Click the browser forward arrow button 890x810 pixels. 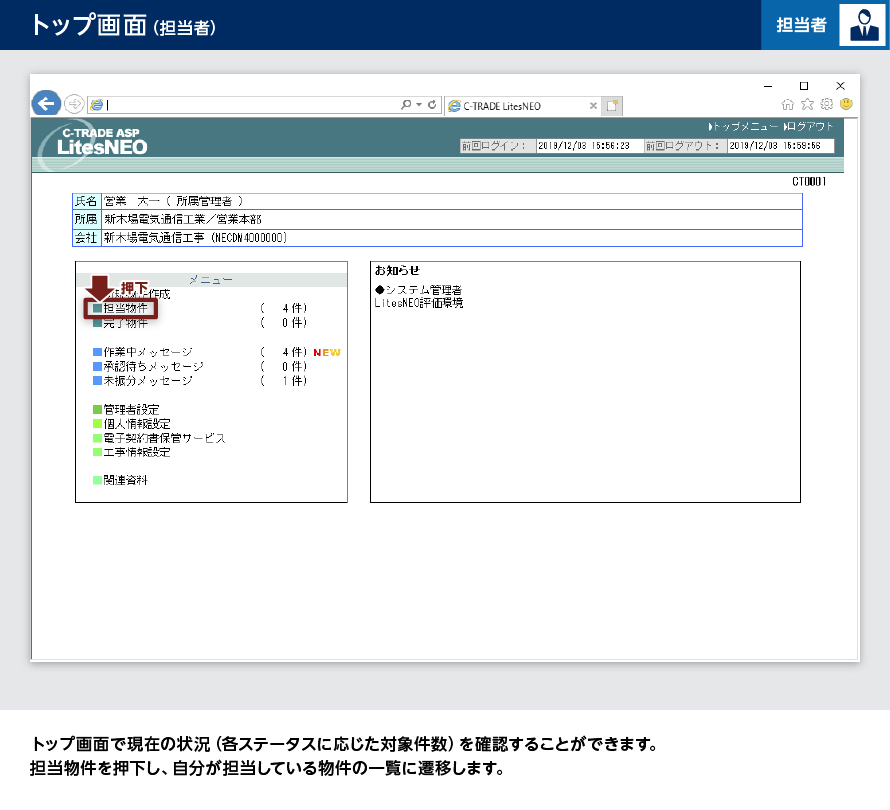pos(74,104)
